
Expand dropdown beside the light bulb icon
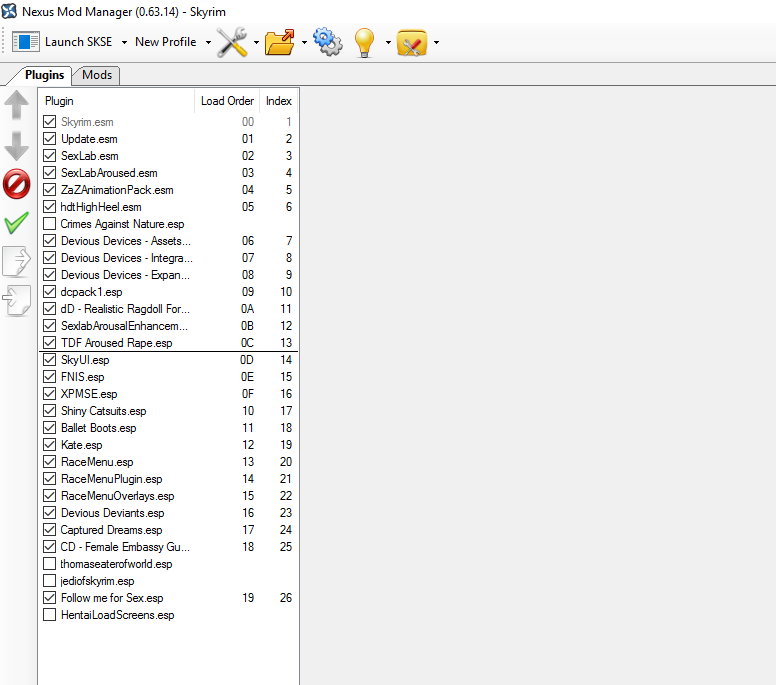[388, 43]
